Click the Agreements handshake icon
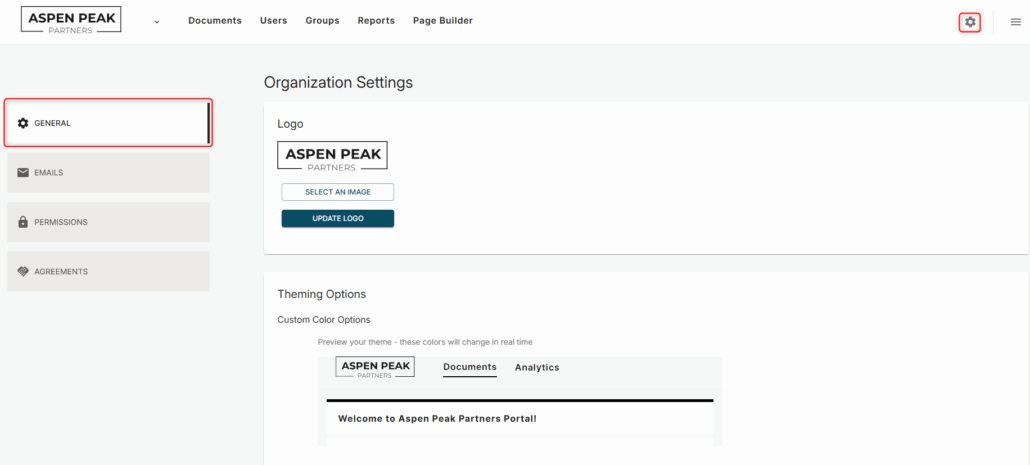1030x465 pixels. (23, 271)
